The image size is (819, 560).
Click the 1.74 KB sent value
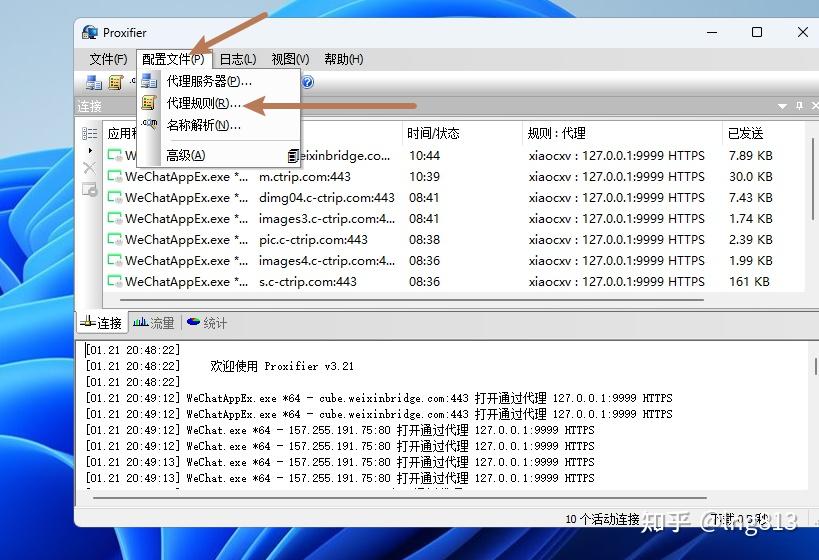[x=751, y=218]
